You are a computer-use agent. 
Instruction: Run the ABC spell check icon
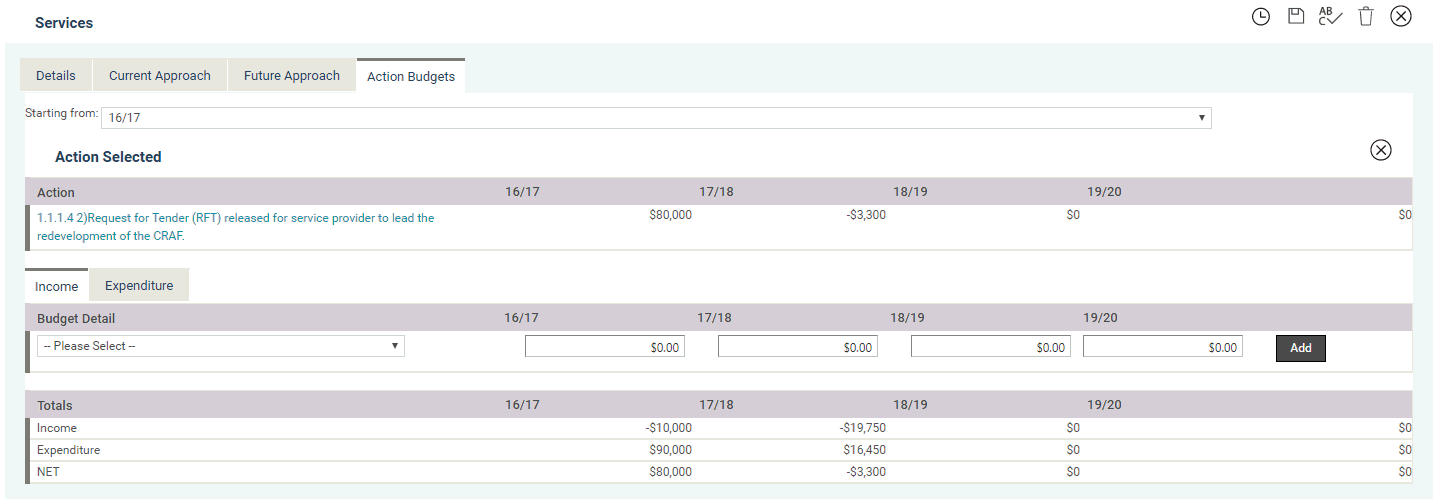point(1330,16)
